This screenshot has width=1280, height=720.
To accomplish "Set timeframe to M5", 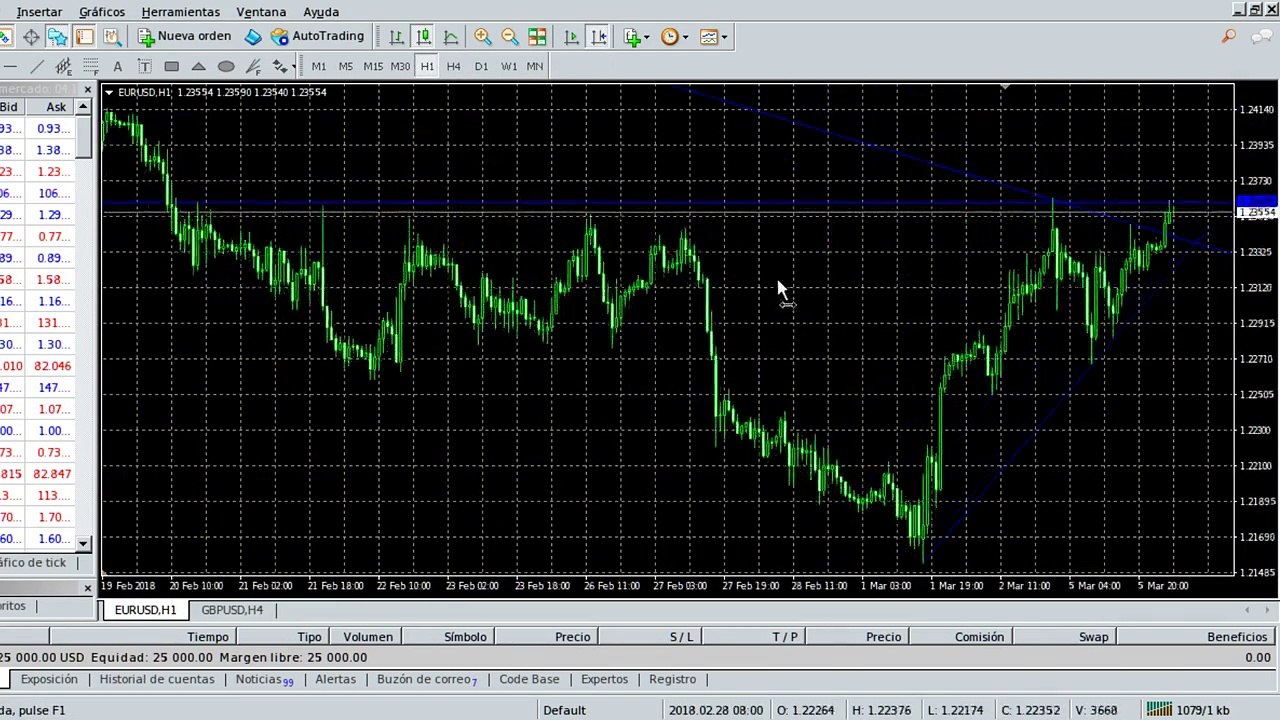I will pos(345,66).
